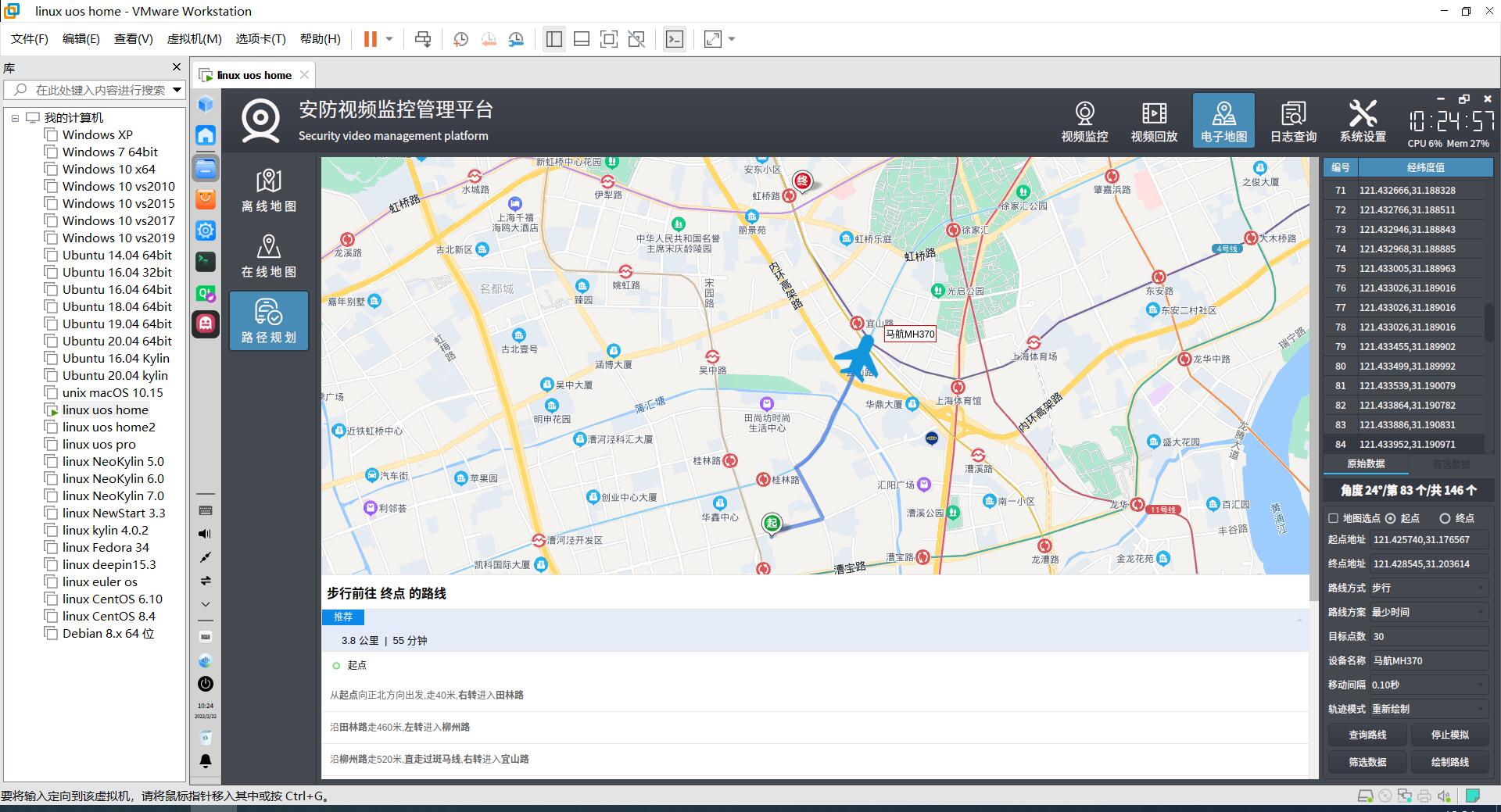Select the 起点 start point radio button

(x=1390, y=518)
